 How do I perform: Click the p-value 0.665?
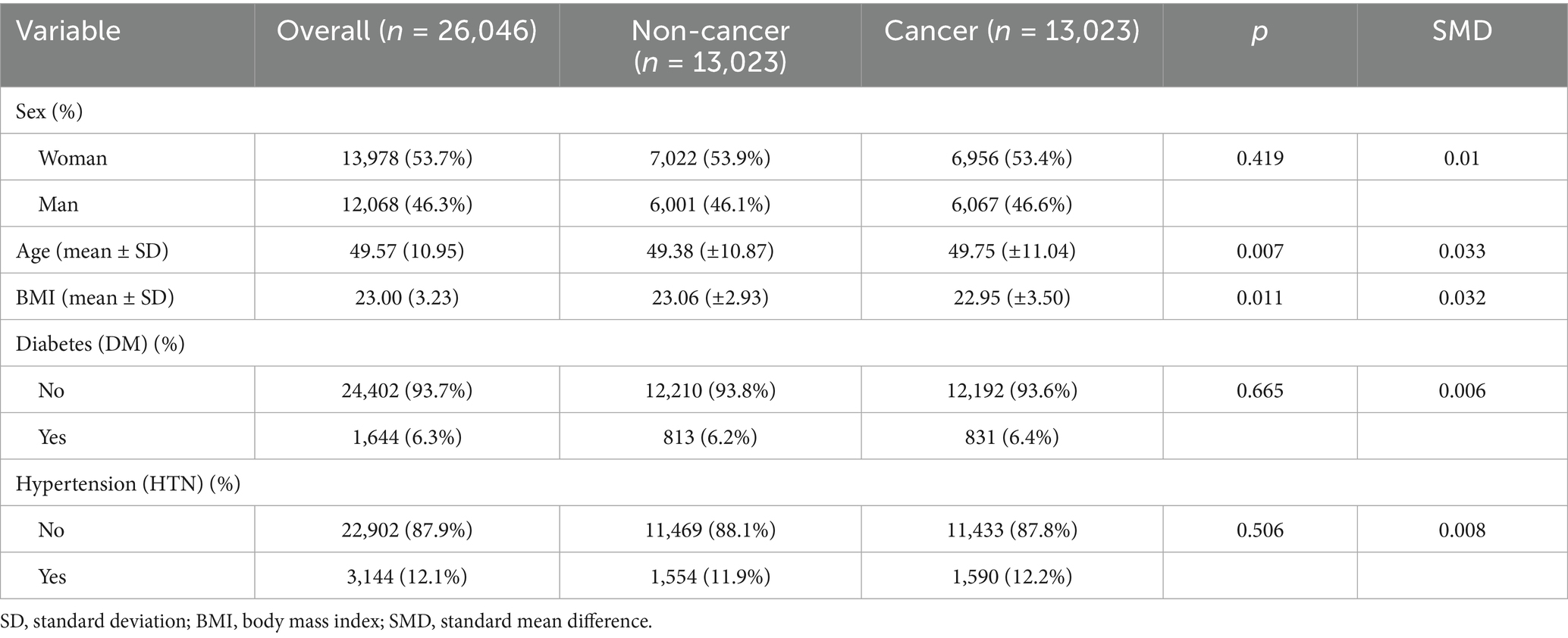pos(1259,391)
